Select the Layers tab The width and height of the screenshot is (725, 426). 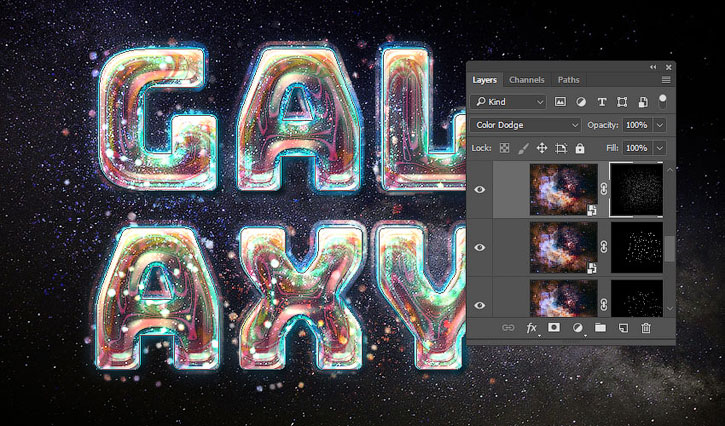click(484, 80)
